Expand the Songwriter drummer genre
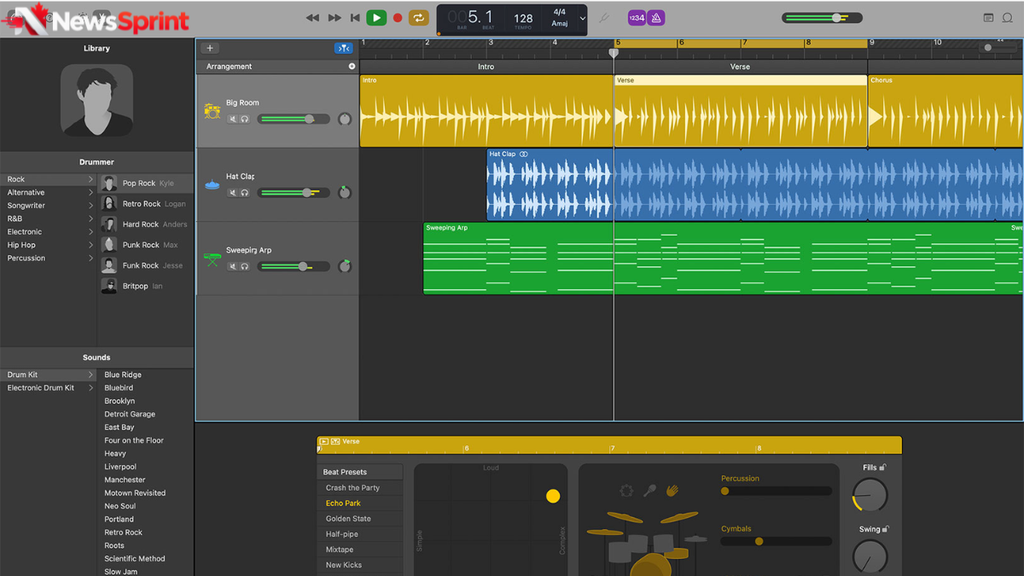This screenshot has width=1024, height=576. pos(90,206)
